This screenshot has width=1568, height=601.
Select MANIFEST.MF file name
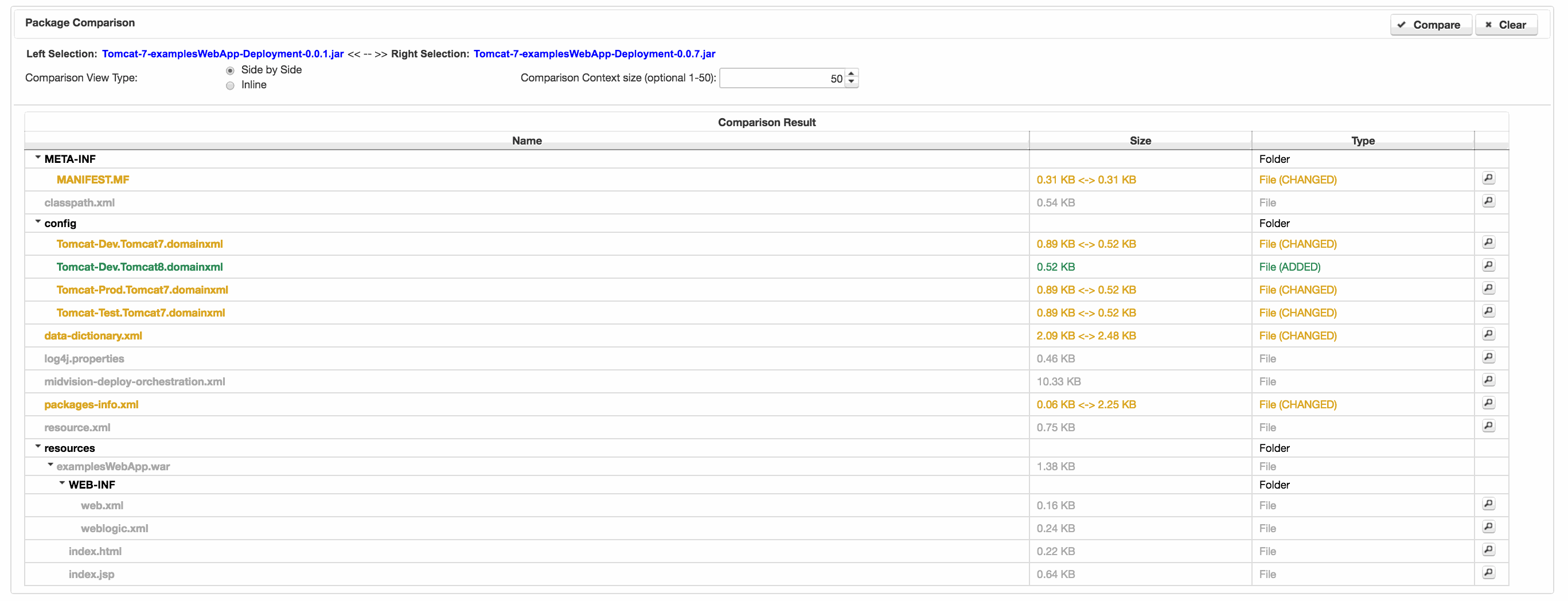pos(92,179)
